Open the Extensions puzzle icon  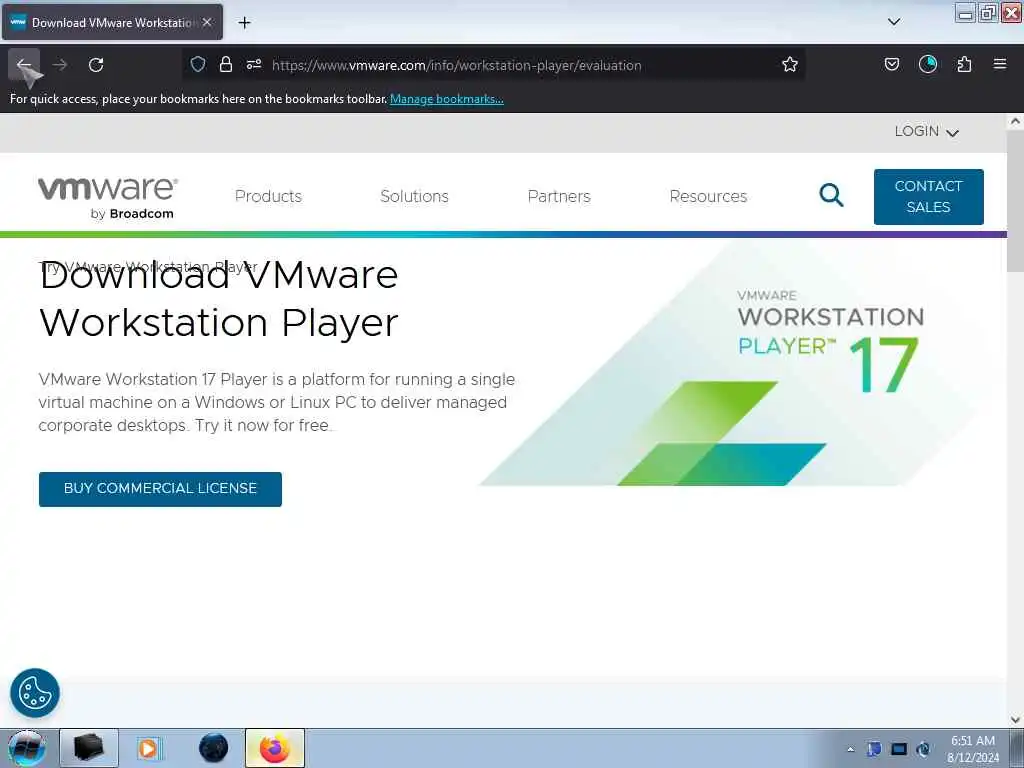(x=964, y=64)
